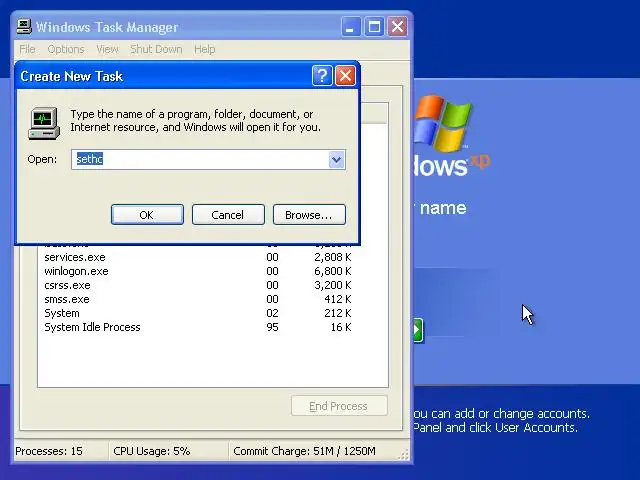The width and height of the screenshot is (640, 480).
Task: Click CPU Usage: 5% in the status bar
Action: click(x=152, y=451)
